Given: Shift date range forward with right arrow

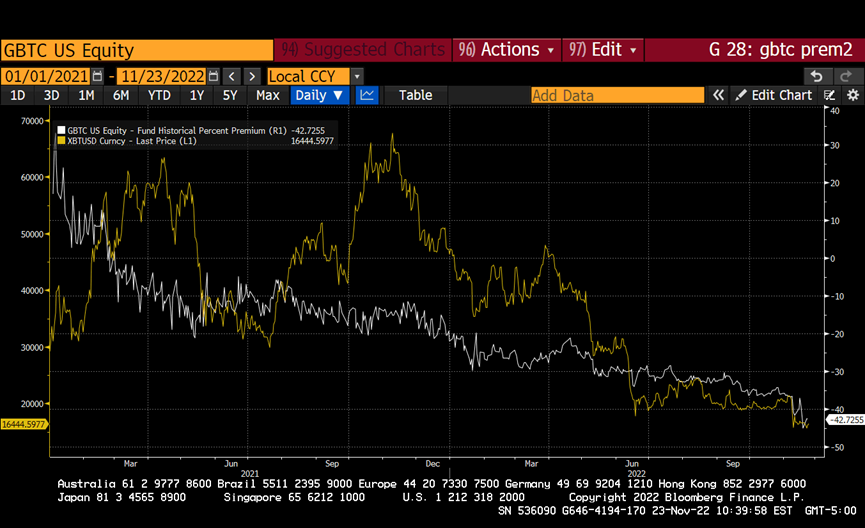Looking at the screenshot, I should point(252,76).
